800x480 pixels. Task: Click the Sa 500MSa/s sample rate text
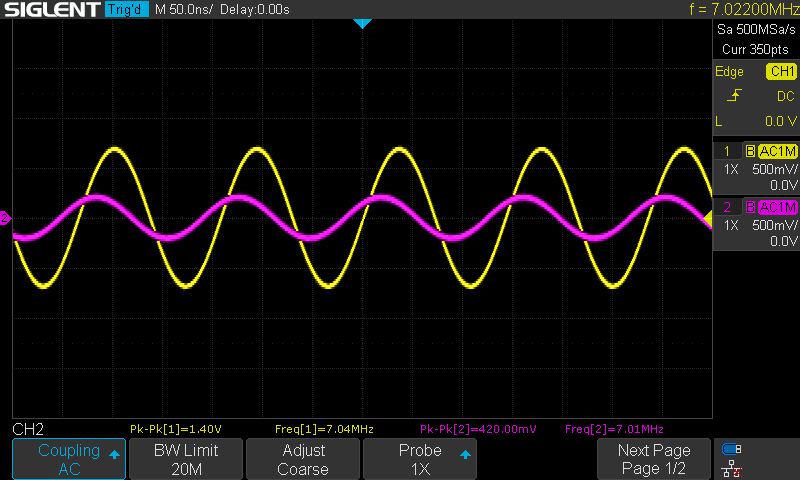pos(756,30)
